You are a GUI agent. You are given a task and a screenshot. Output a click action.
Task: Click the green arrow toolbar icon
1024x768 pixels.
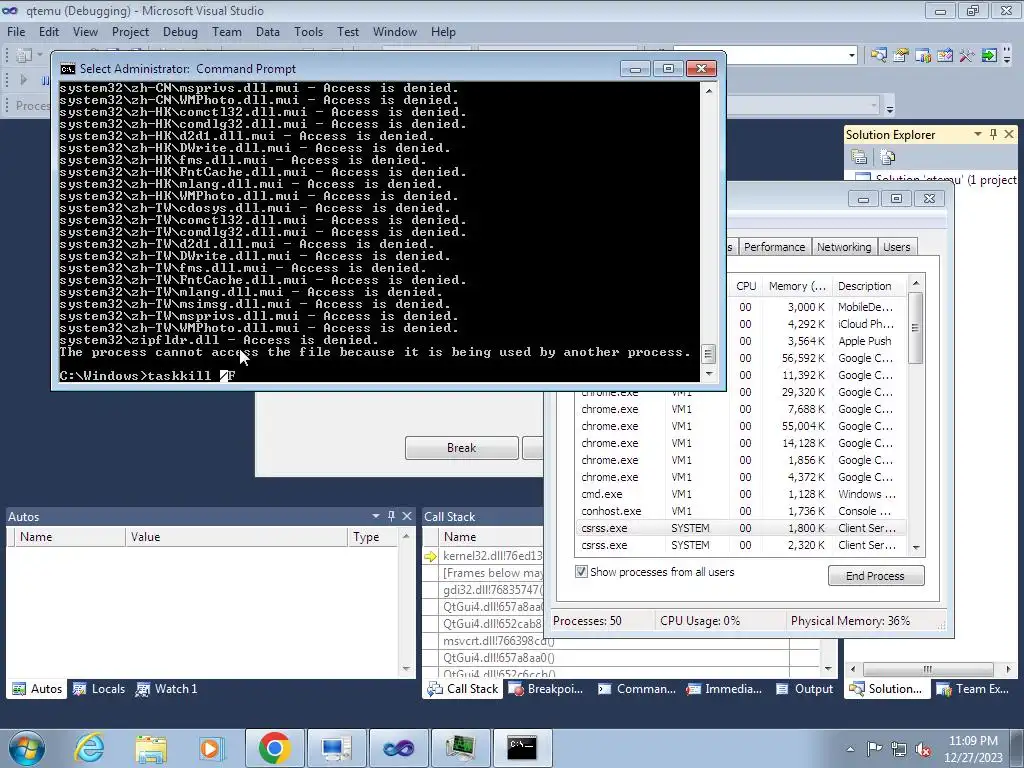click(989, 56)
